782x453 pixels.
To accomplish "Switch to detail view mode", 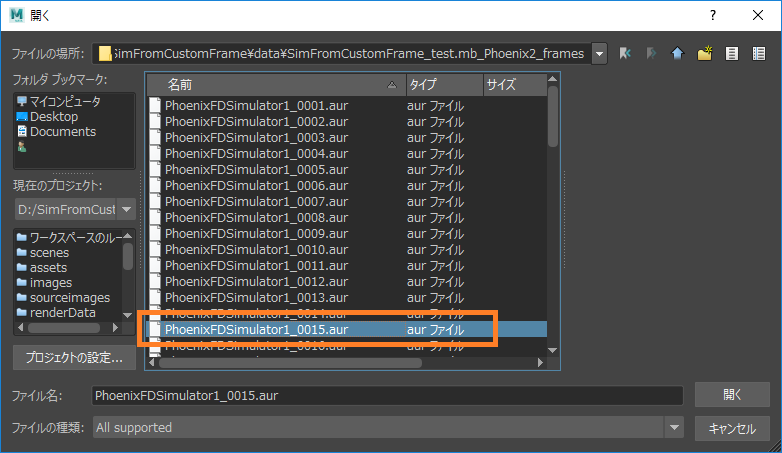I will pyautogui.click(x=759, y=53).
